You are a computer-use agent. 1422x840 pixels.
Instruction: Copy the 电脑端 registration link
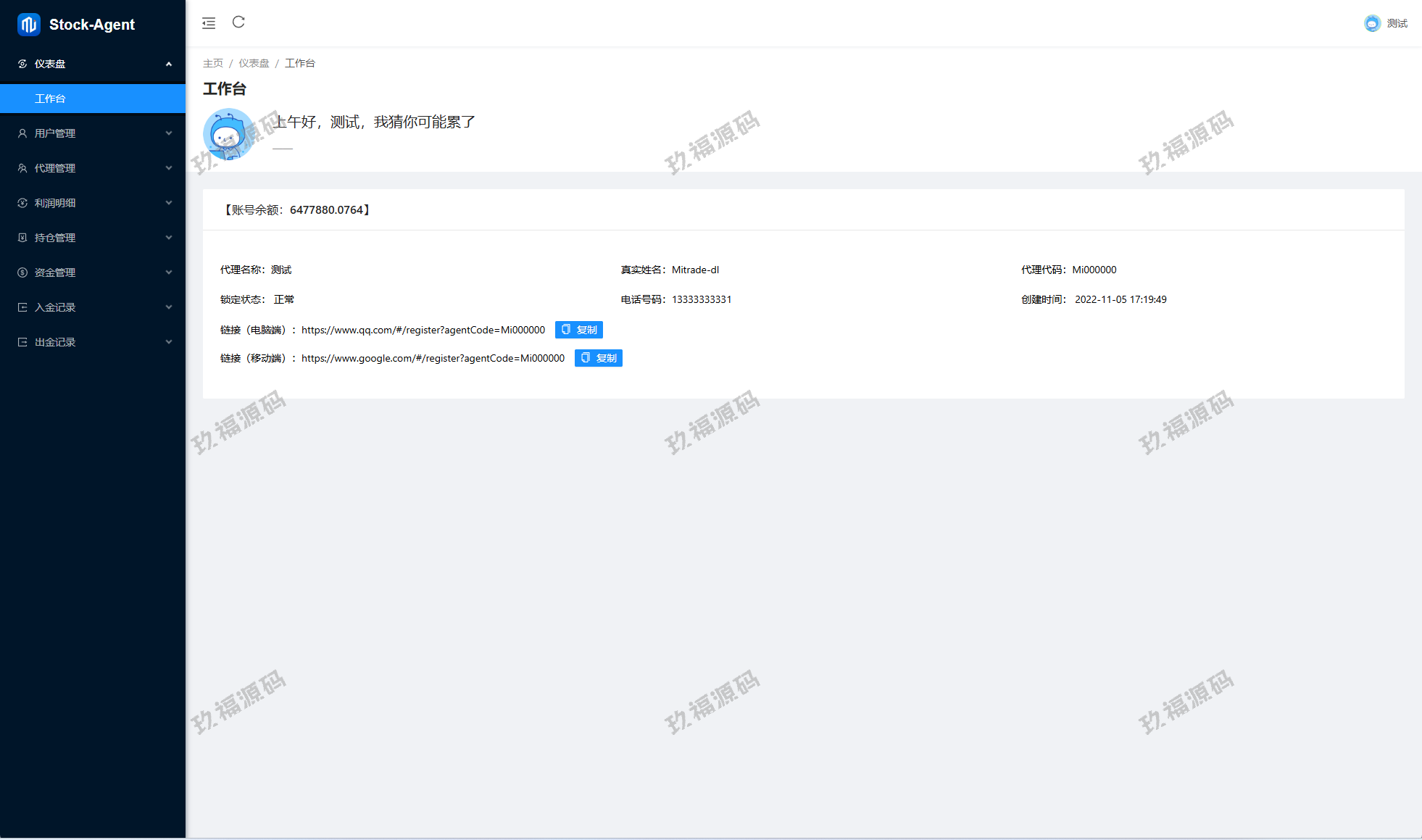click(578, 330)
